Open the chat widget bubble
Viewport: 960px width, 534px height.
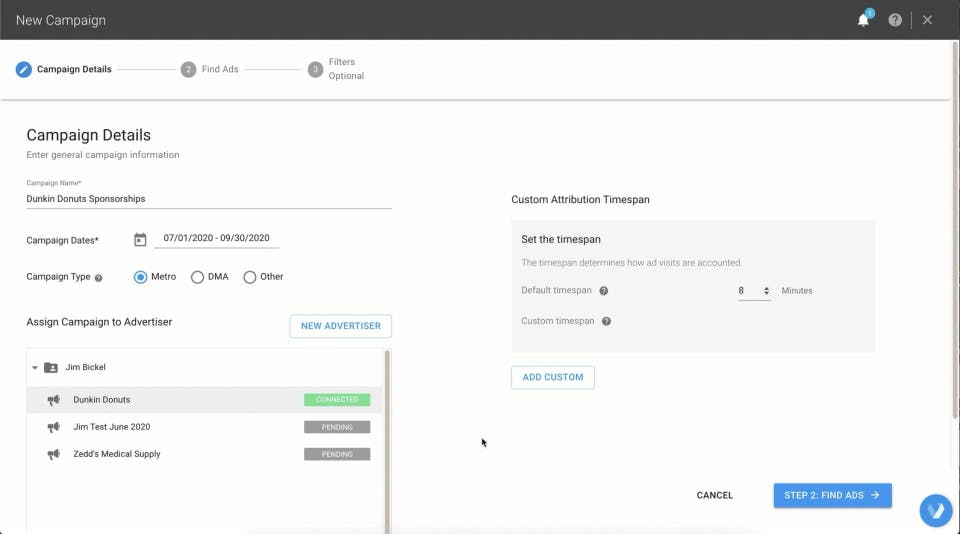pyautogui.click(x=936, y=510)
